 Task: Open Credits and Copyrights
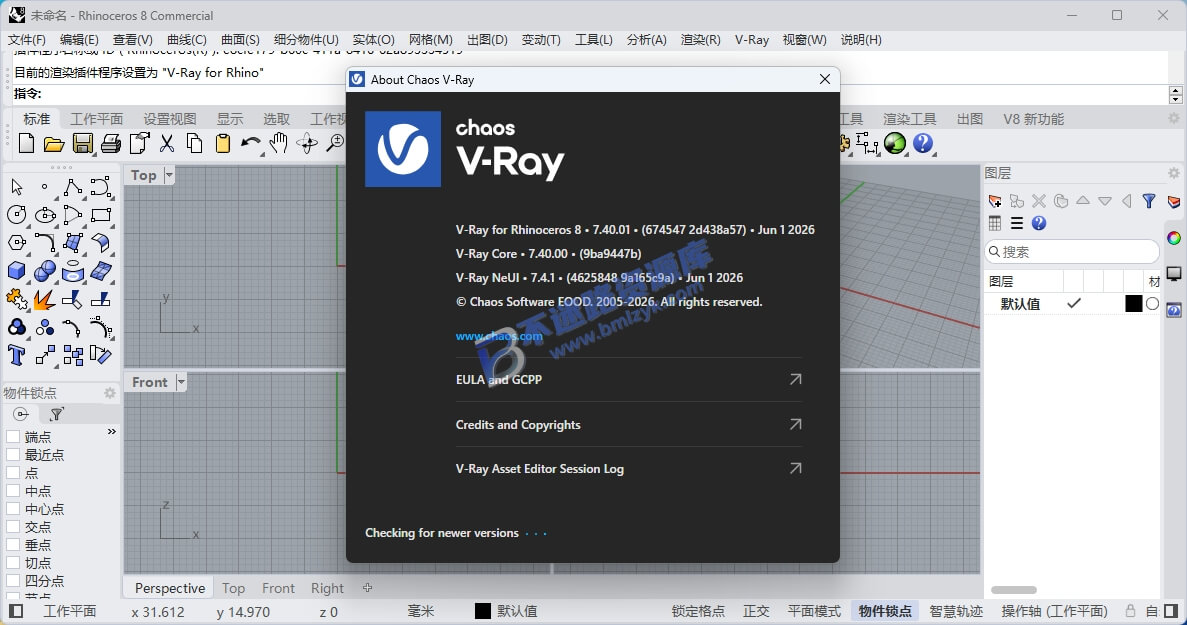coord(628,424)
